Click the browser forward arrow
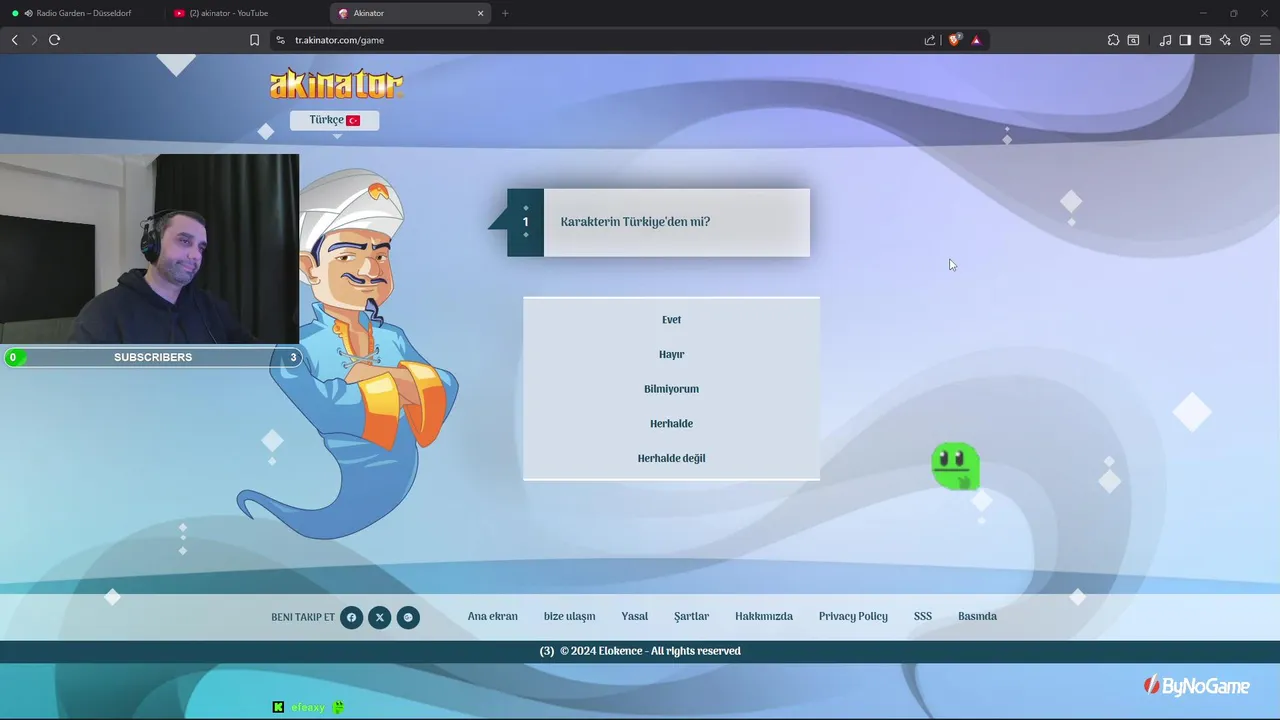Image resolution: width=1280 pixels, height=720 pixels. pyautogui.click(x=34, y=40)
